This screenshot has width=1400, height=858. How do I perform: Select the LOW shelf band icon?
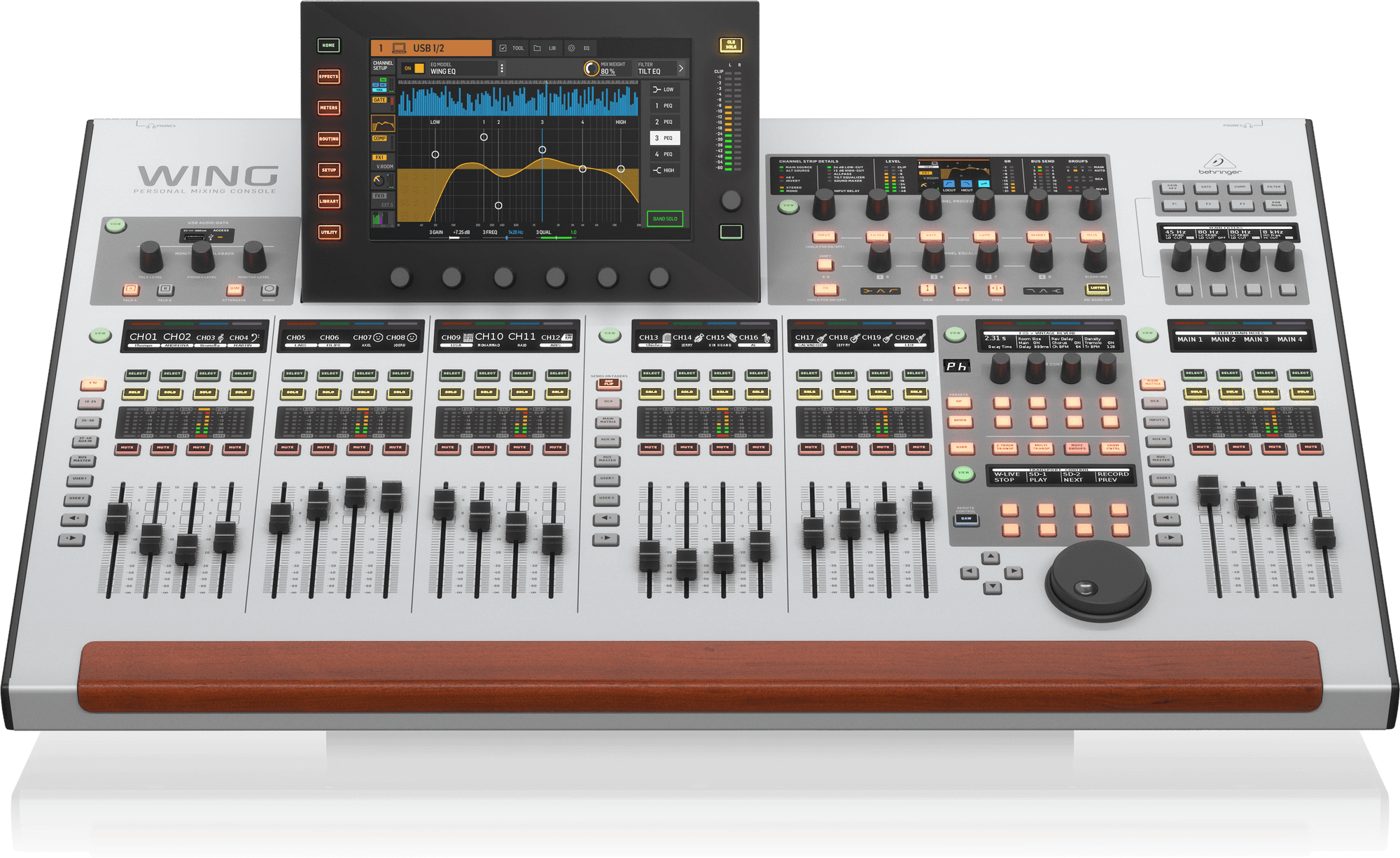point(656,90)
